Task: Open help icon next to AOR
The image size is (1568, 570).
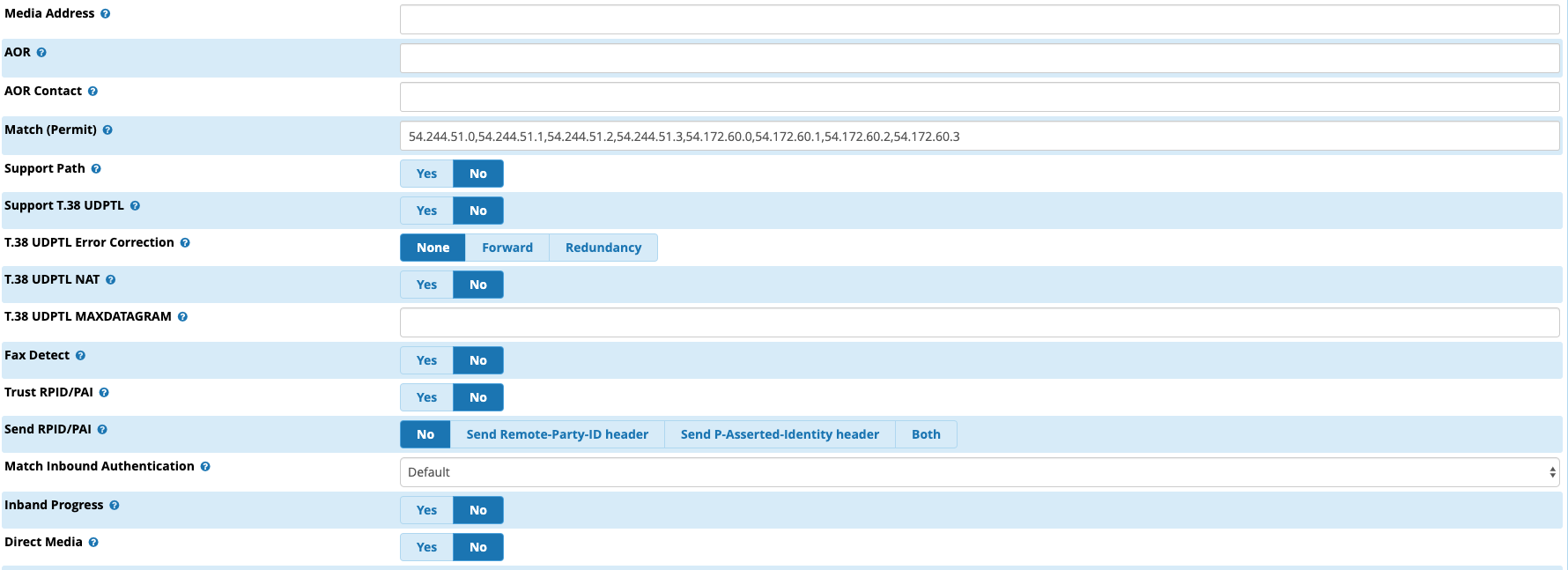Action: click(x=41, y=53)
